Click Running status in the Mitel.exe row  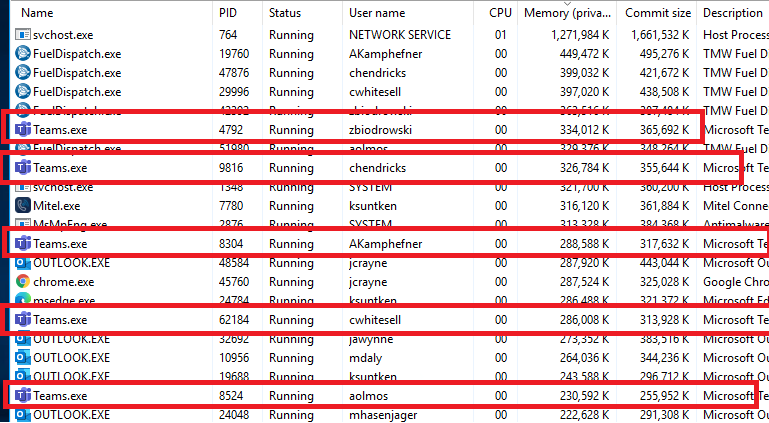coord(291,206)
